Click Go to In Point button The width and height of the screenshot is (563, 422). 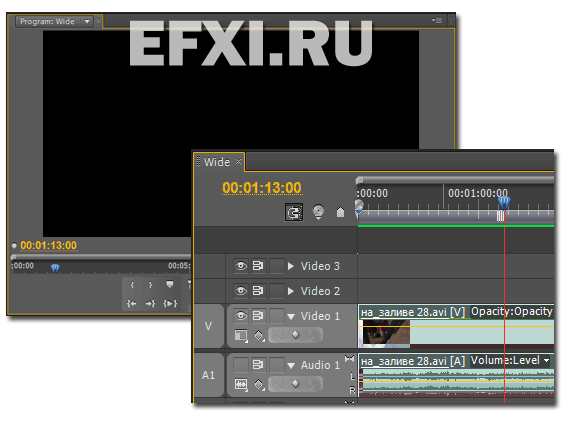[131, 303]
